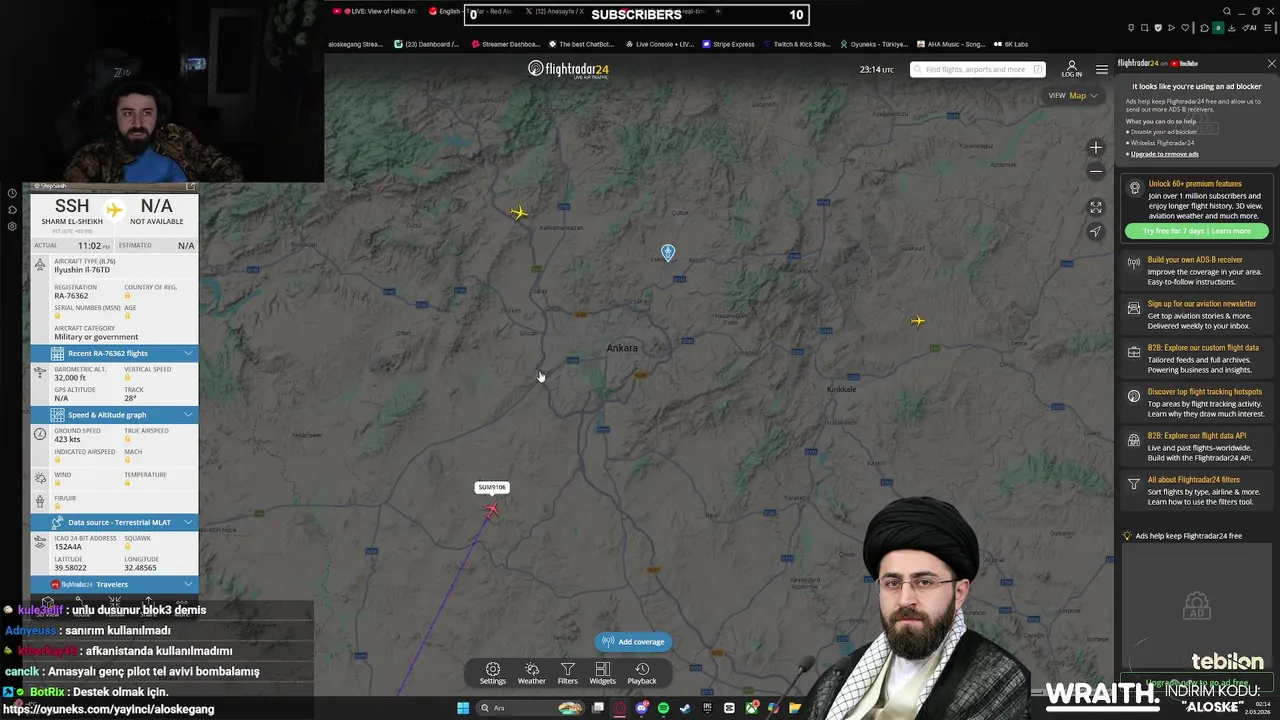
Task: Select the SUM9106 aircraft on map
Action: (491, 509)
